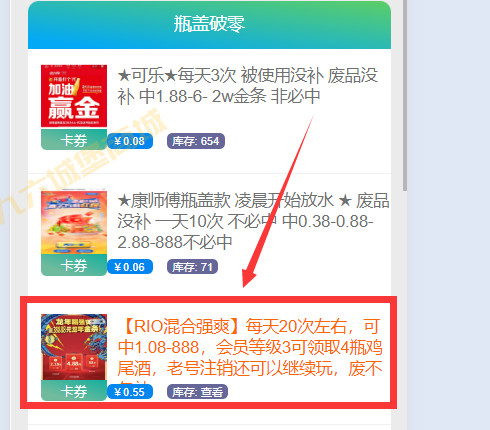
Task: Check the 库存: 654 stock badge
Action: click(196, 141)
